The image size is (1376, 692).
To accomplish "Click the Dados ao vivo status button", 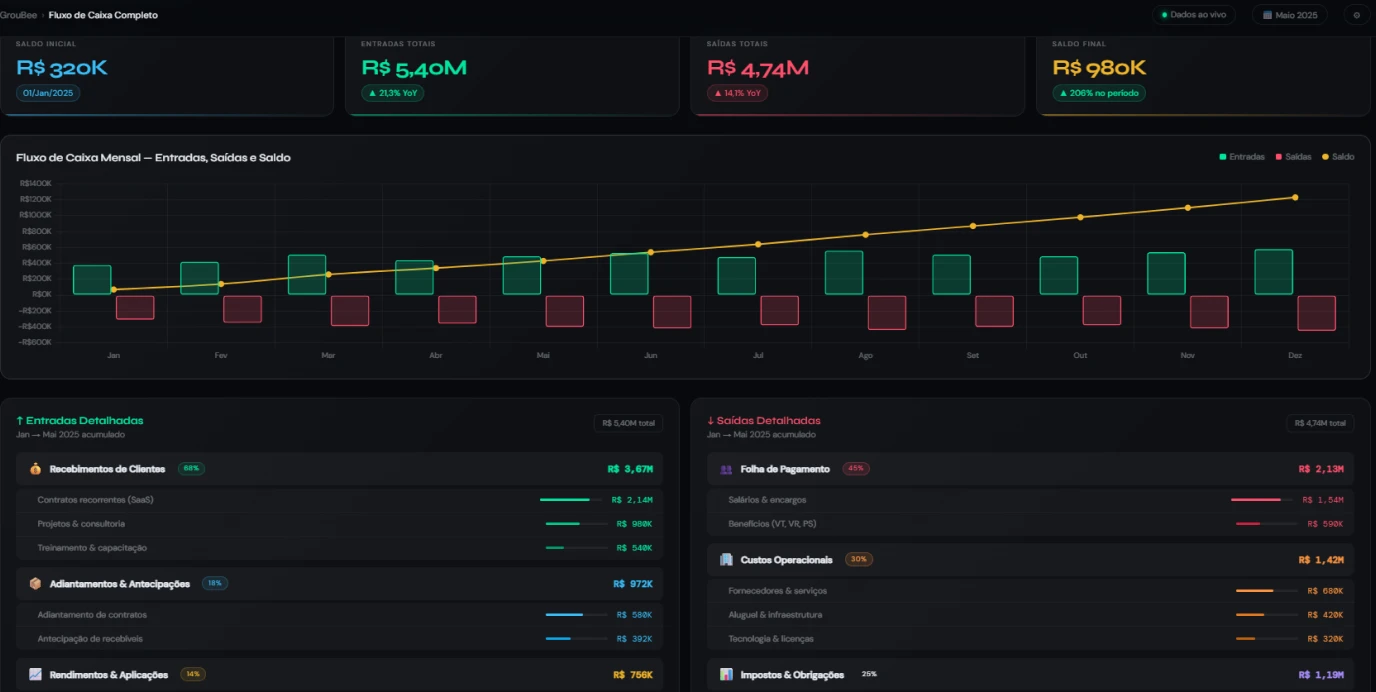I will point(1193,15).
